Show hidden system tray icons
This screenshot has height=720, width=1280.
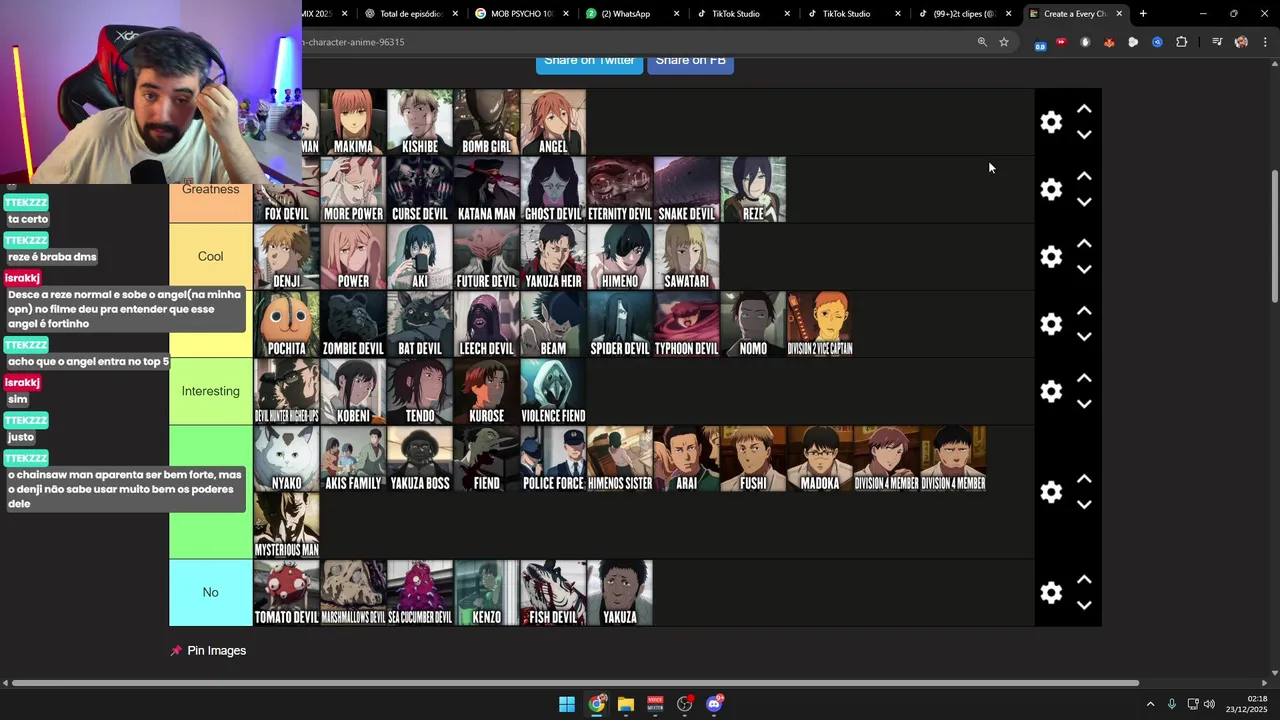[1150, 704]
